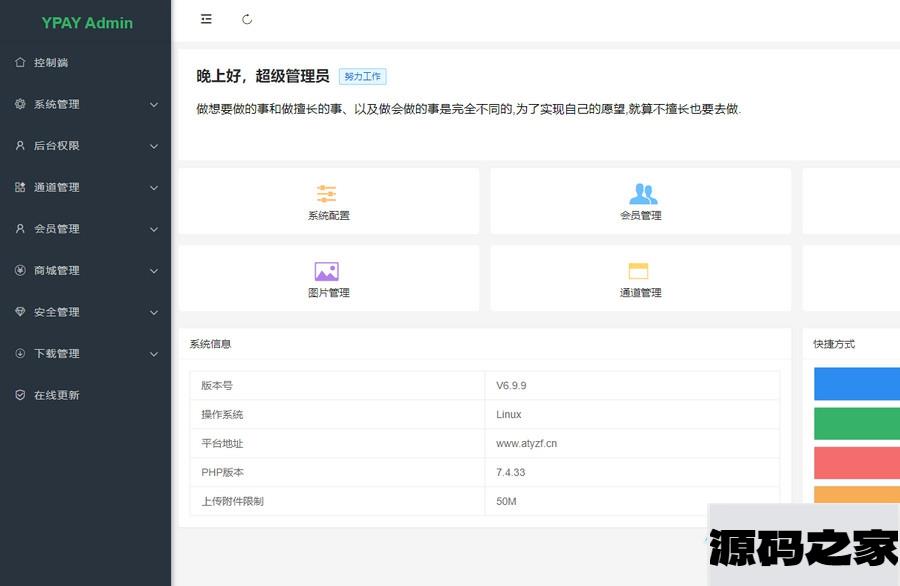
Task: Toggle the sidebar collapse icon
Action: (206, 19)
